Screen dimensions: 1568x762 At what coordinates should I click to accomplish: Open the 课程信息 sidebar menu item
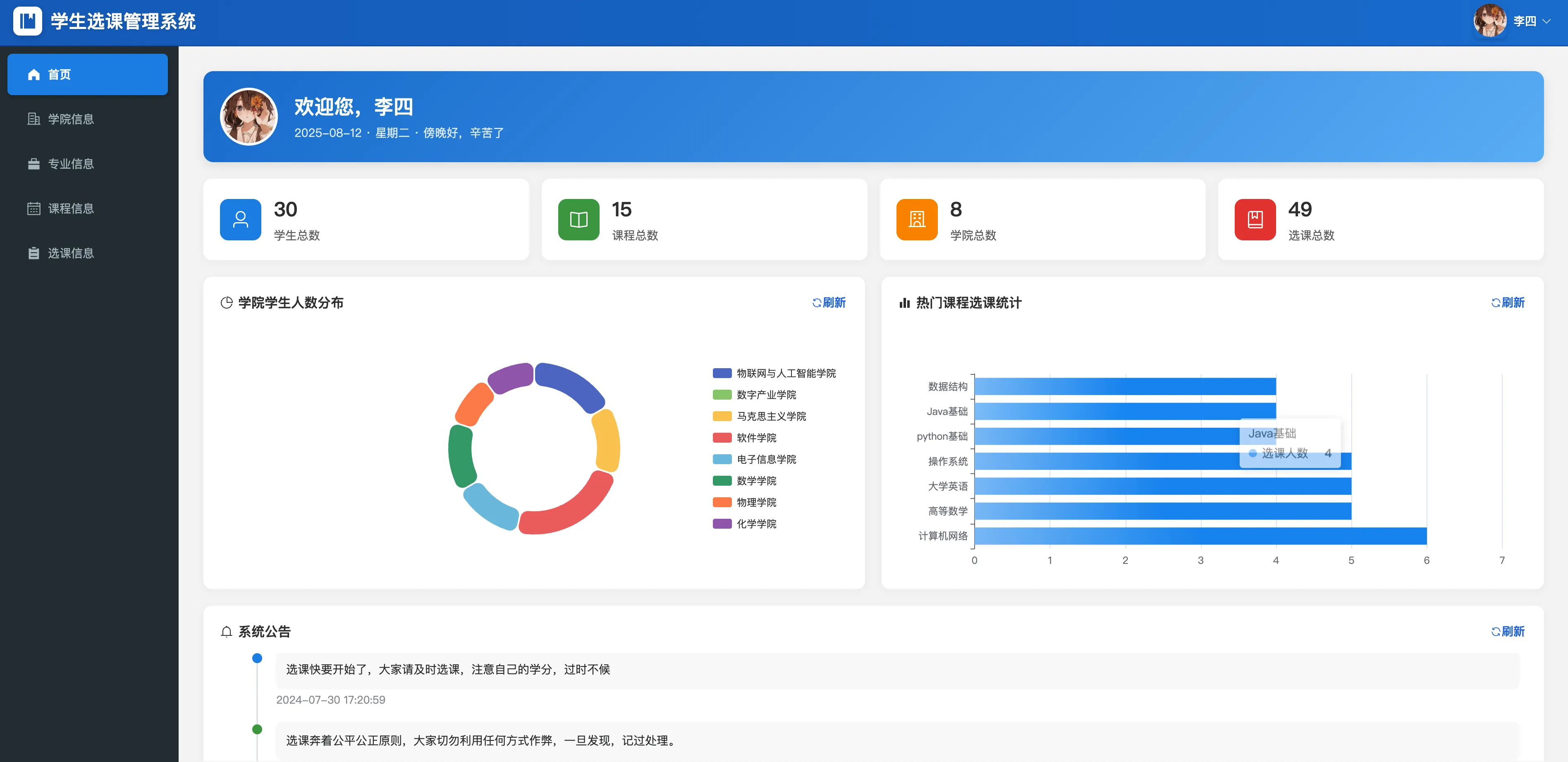(71, 208)
